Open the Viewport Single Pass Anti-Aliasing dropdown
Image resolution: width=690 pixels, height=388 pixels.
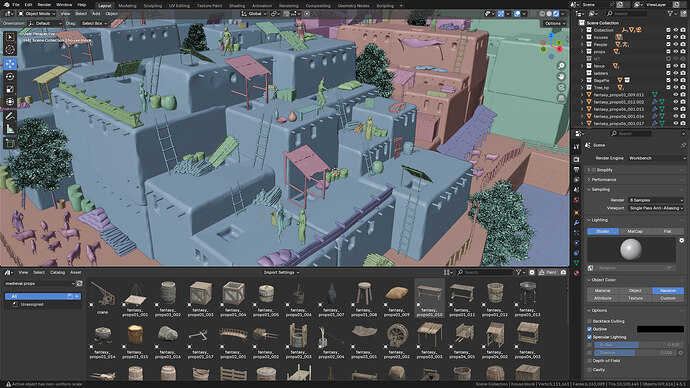(x=656, y=208)
